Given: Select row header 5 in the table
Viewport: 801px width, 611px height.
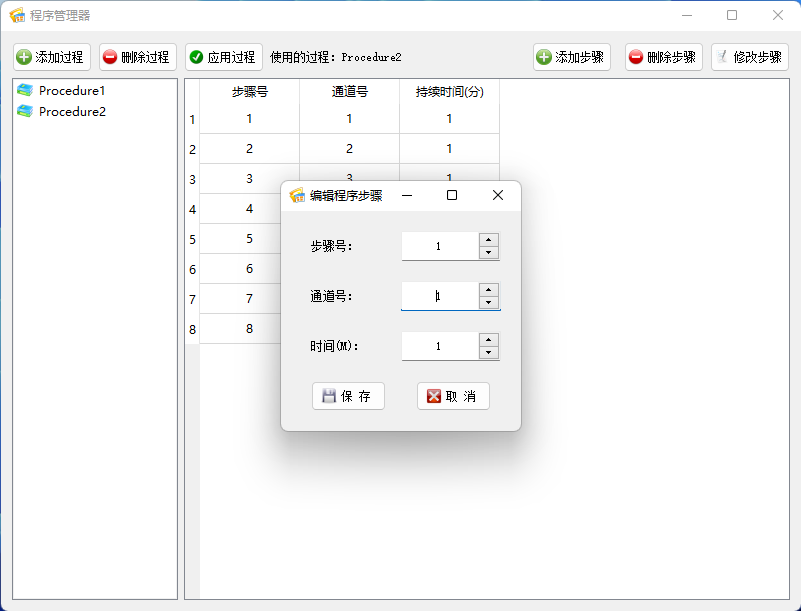Looking at the screenshot, I should pyautogui.click(x=192, y=240).
